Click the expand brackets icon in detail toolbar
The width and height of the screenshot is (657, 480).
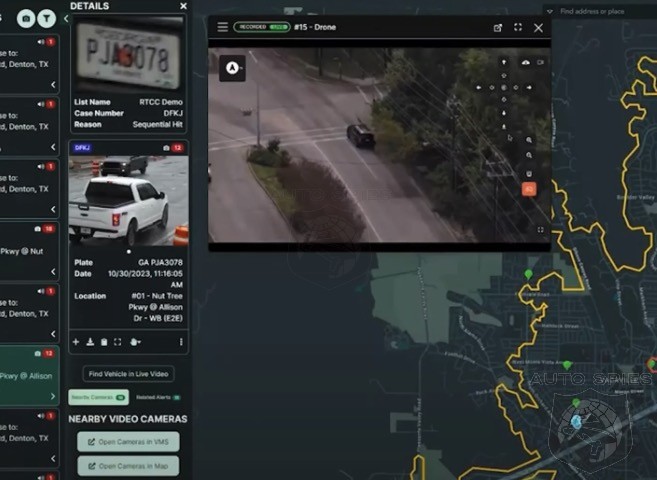click(x=118, y=342)
